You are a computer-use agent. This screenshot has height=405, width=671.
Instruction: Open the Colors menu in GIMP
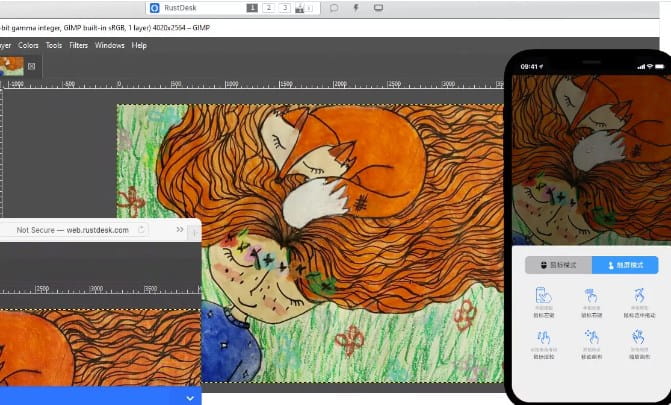(28, 45)
